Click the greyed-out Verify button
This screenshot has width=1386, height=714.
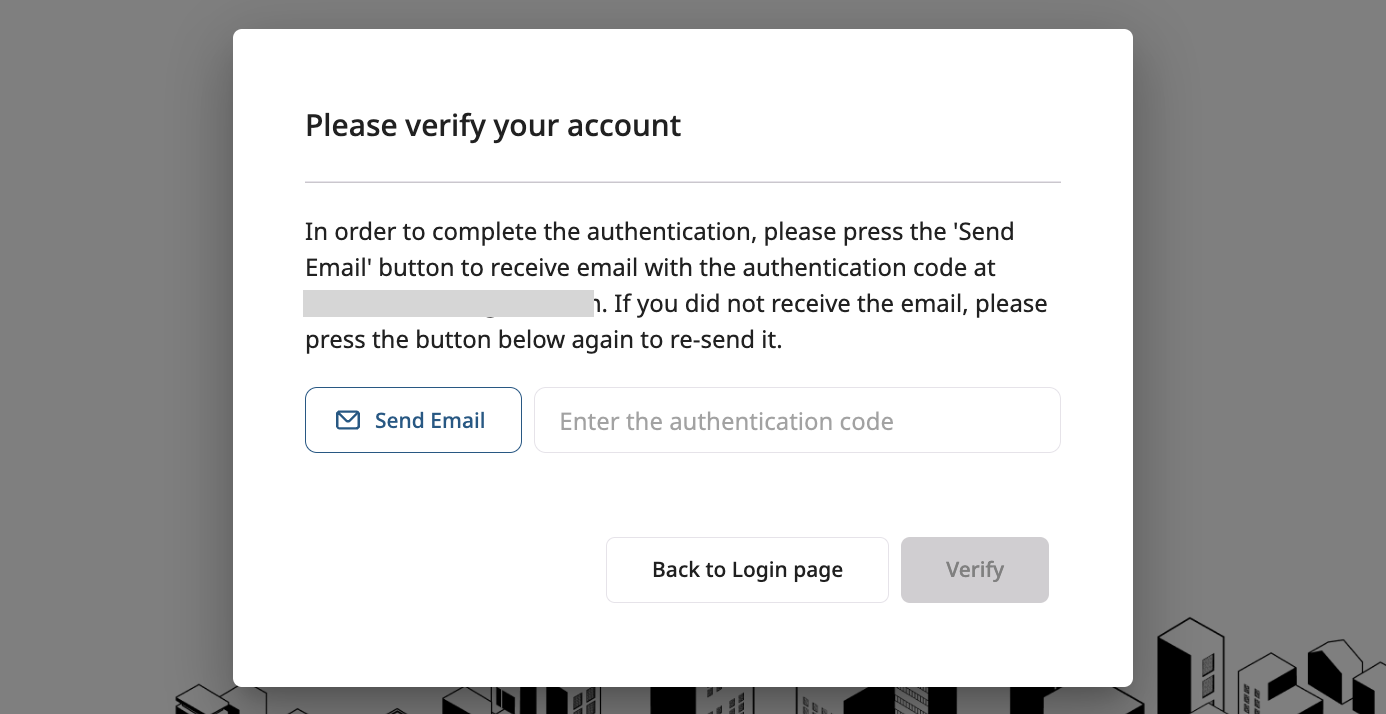pos(974,570)
